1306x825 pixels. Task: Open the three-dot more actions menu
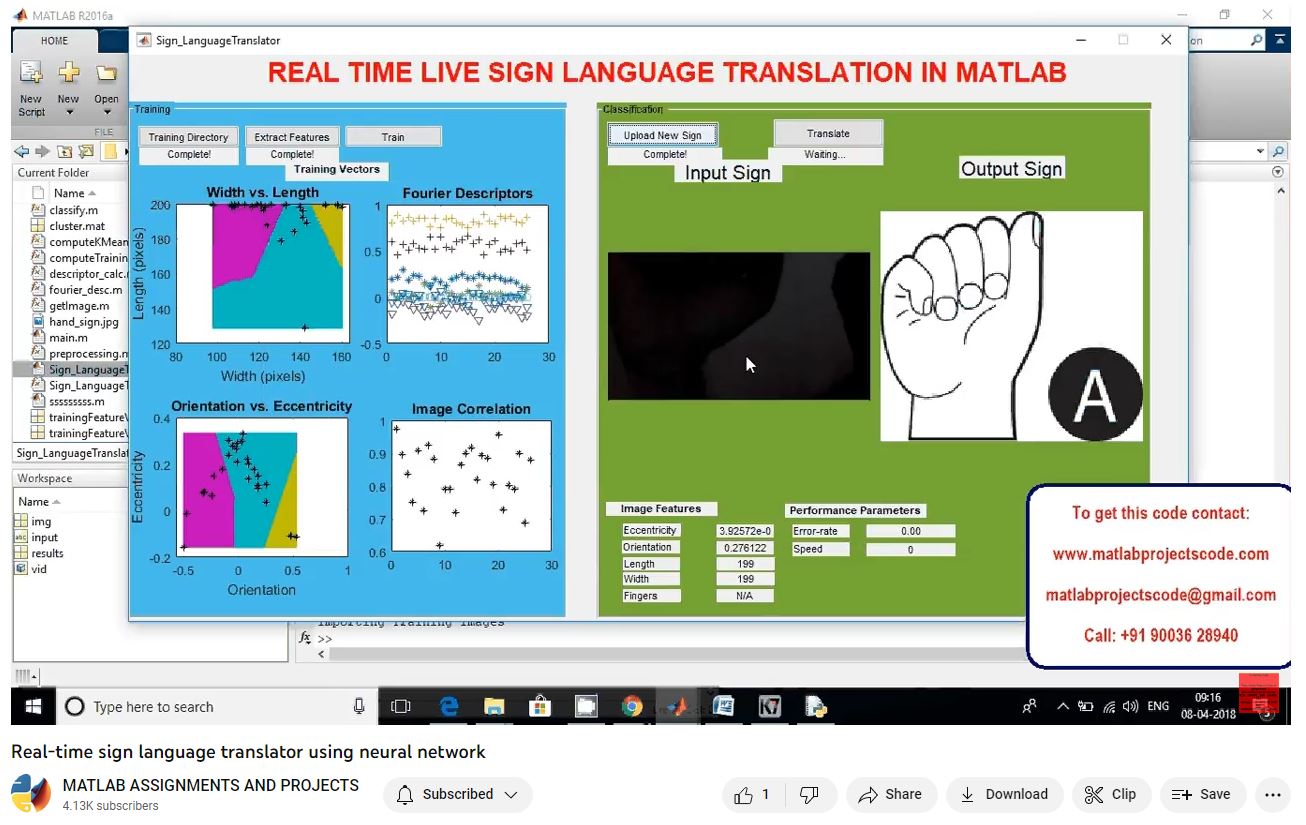1272,795
